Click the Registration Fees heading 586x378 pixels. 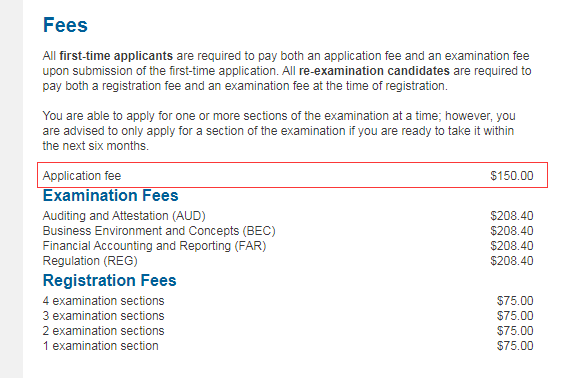[110, 280]
